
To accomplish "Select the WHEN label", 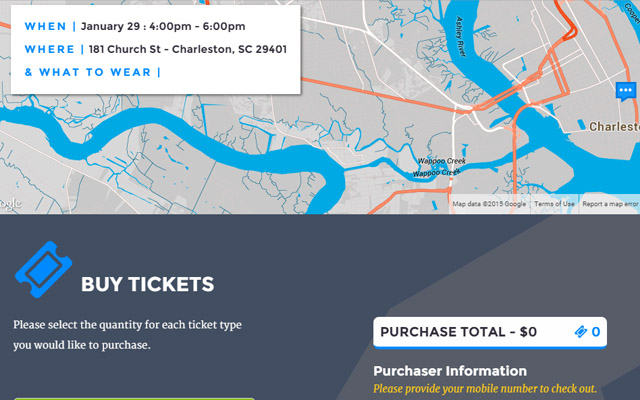I will 45,26.
